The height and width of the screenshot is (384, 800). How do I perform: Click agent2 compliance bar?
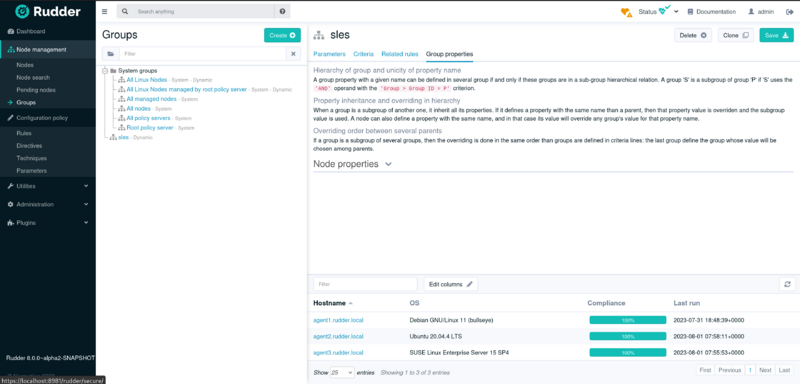(x=628, y=337)
